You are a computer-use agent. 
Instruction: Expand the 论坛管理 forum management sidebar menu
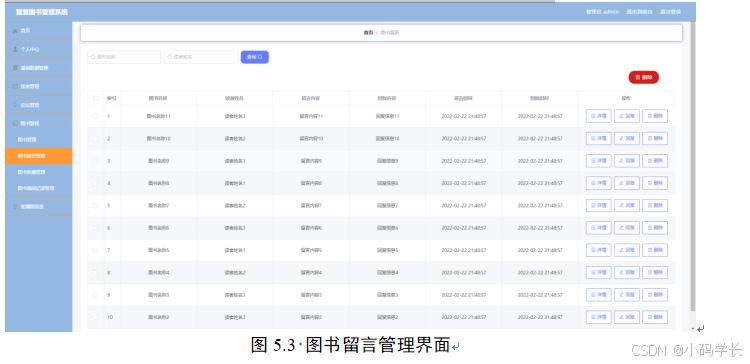[39, 105]
